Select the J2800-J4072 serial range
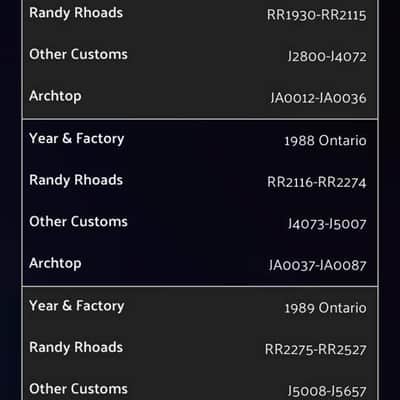 pos(327,56)
